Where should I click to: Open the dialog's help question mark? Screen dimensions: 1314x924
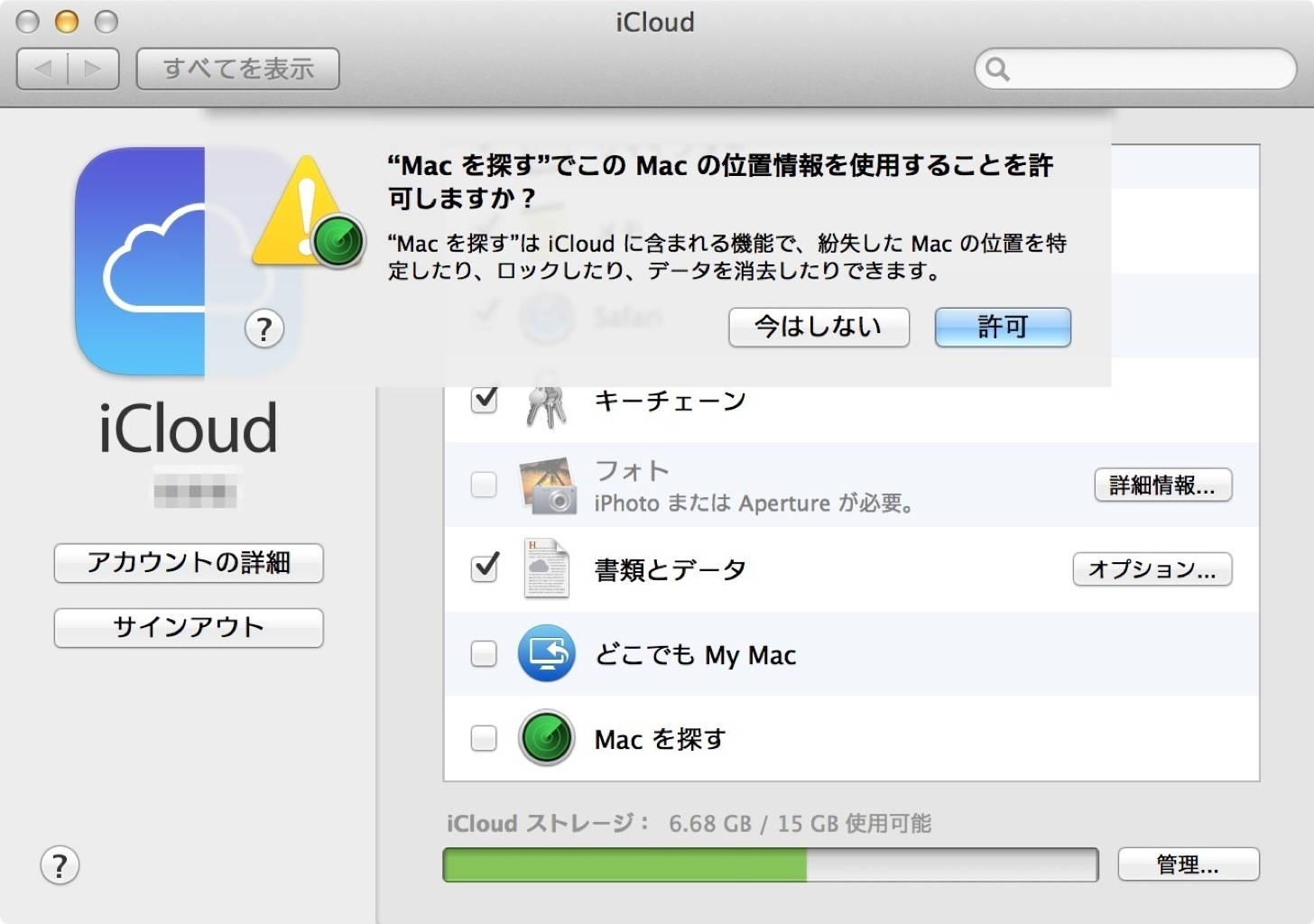click(264, 329)
